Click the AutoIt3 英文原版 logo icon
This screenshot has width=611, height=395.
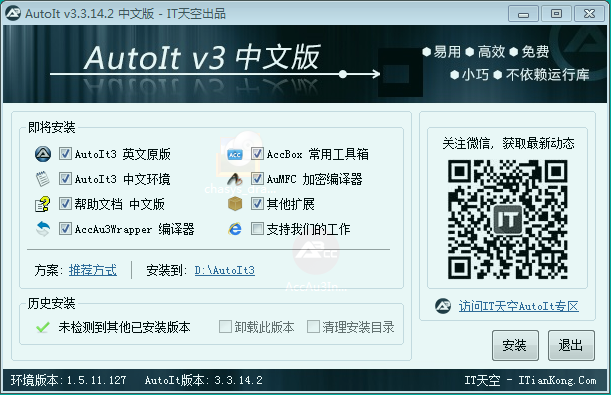(x=43, y=154)
